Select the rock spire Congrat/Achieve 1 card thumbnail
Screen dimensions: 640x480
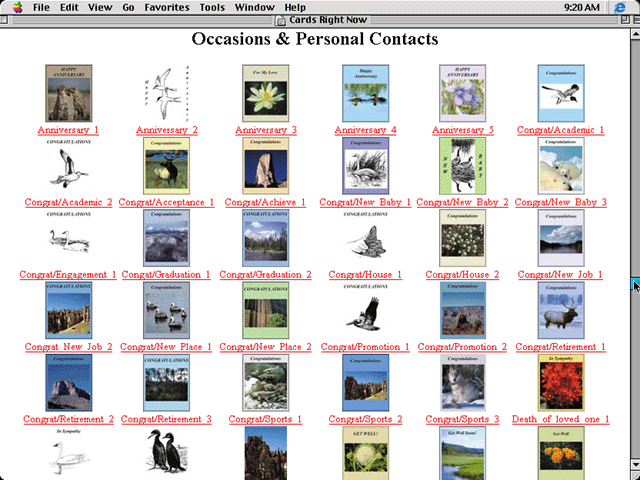[266, 166]
